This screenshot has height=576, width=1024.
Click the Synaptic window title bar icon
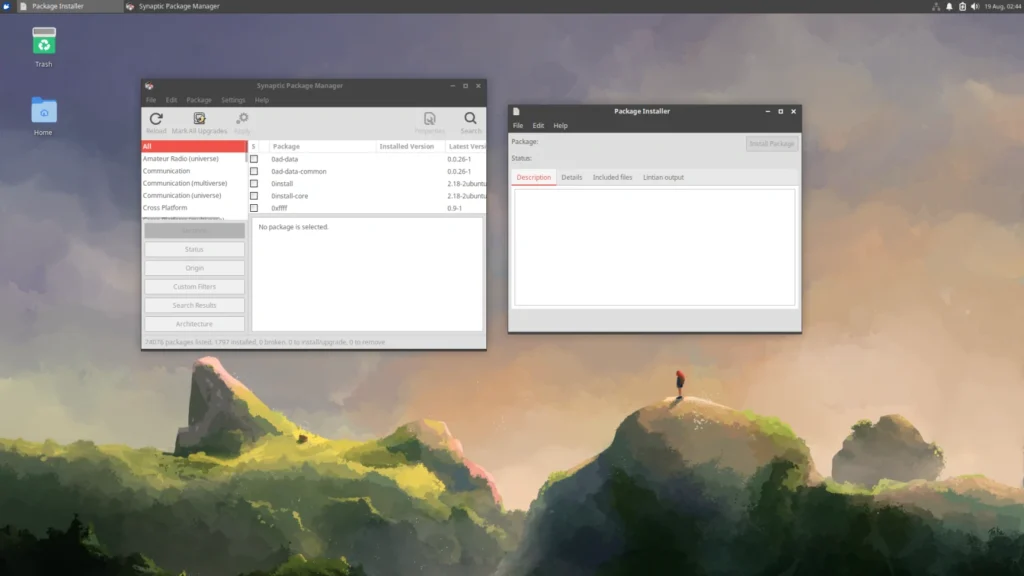coord(149,86)
